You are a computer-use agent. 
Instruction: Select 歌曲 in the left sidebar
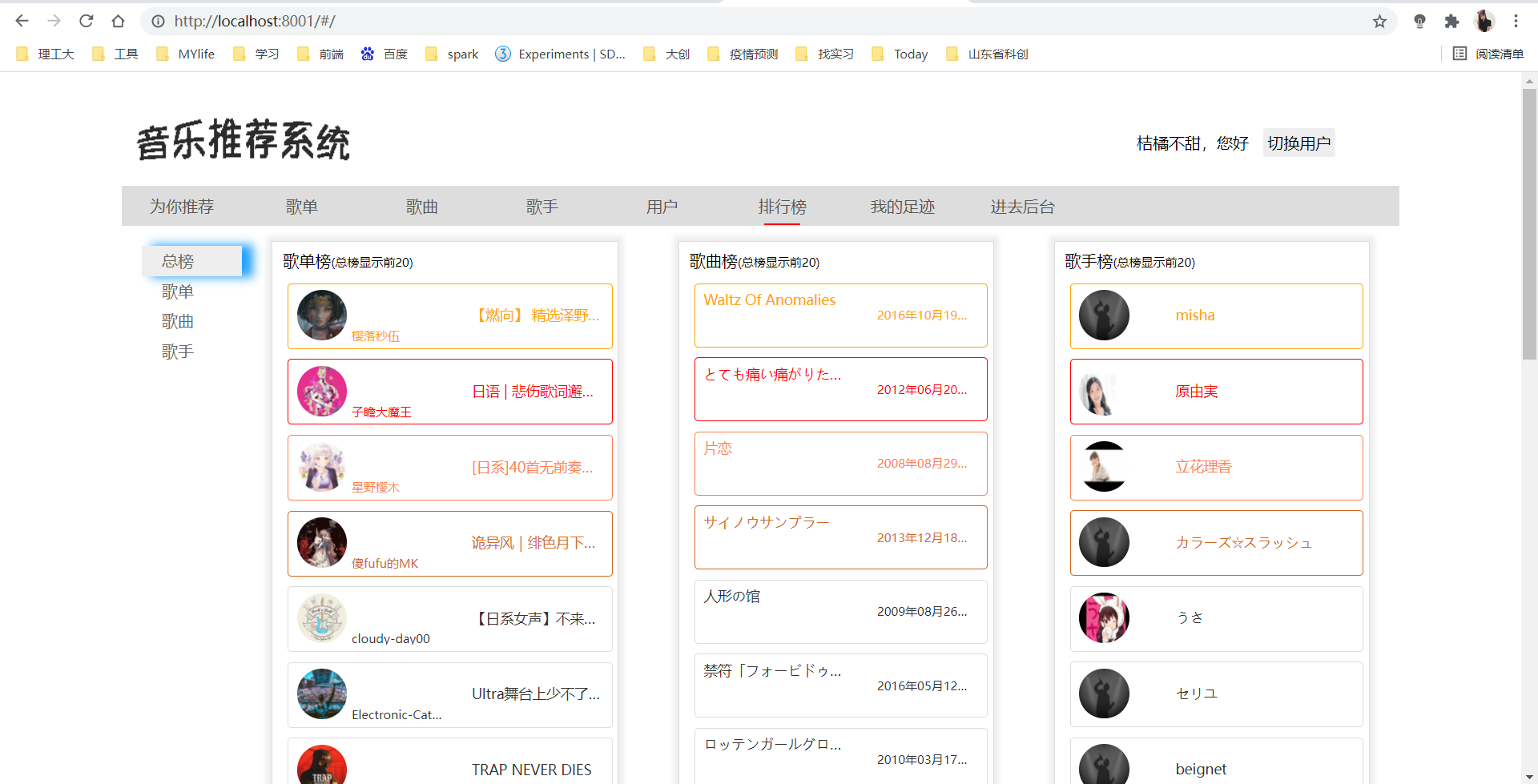point(178,321)
